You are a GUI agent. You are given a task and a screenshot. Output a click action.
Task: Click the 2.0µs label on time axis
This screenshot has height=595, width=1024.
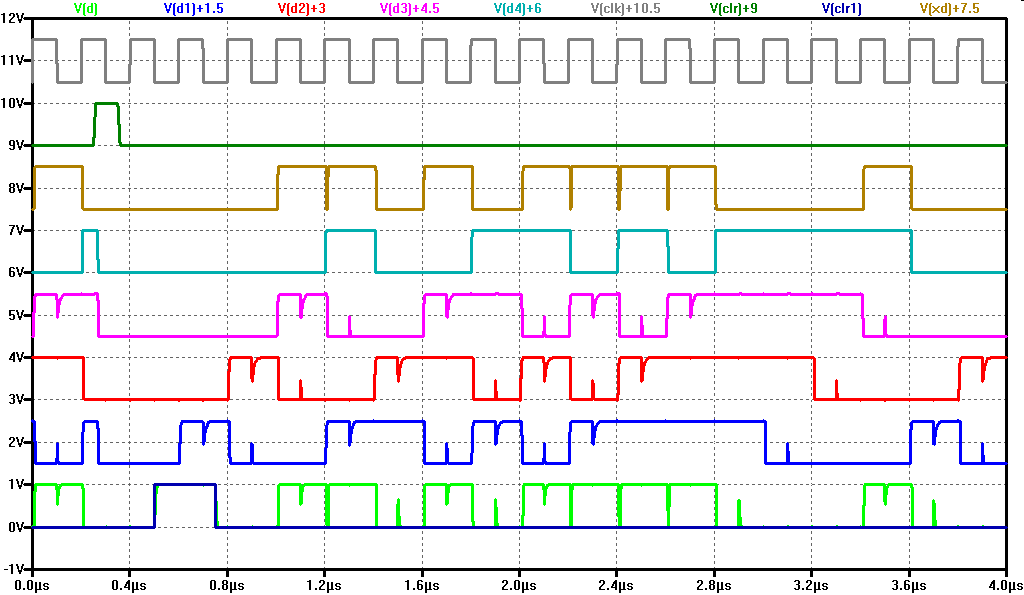click(x=519, y=583)
